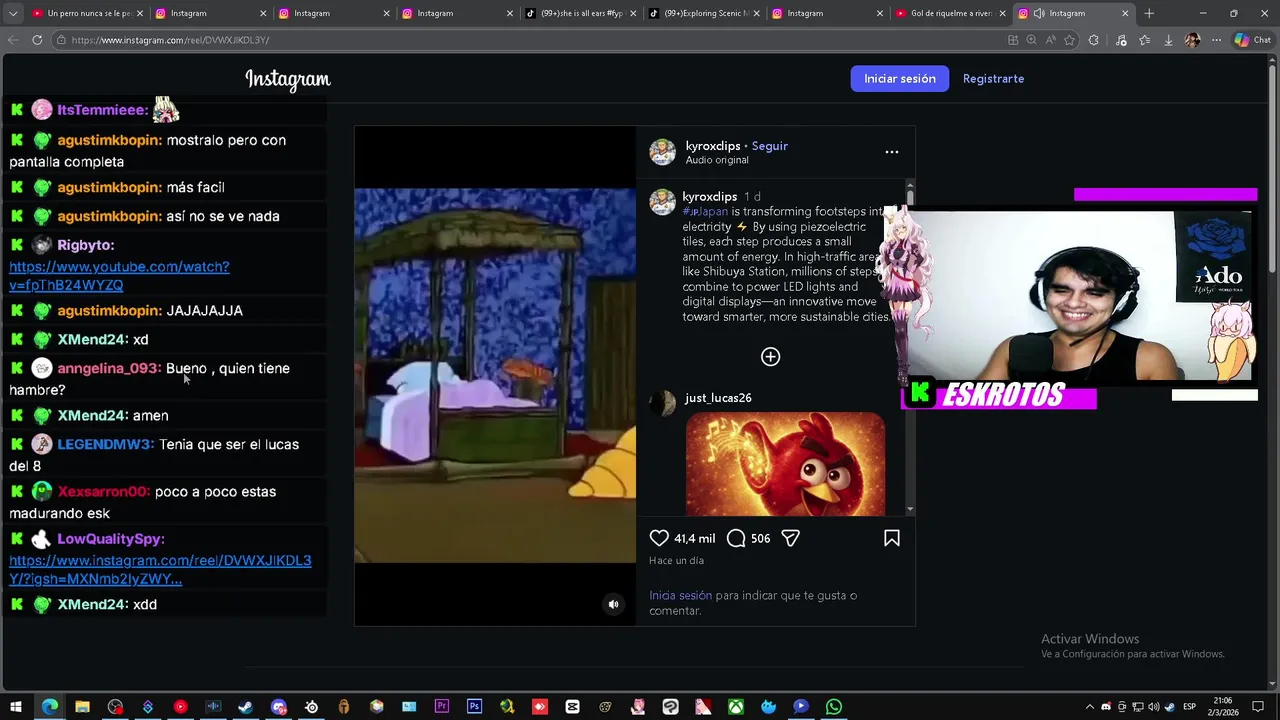Open WhatsApp from the taskbar
This screenshot has height=720, width=1280.
click(833, 707)
